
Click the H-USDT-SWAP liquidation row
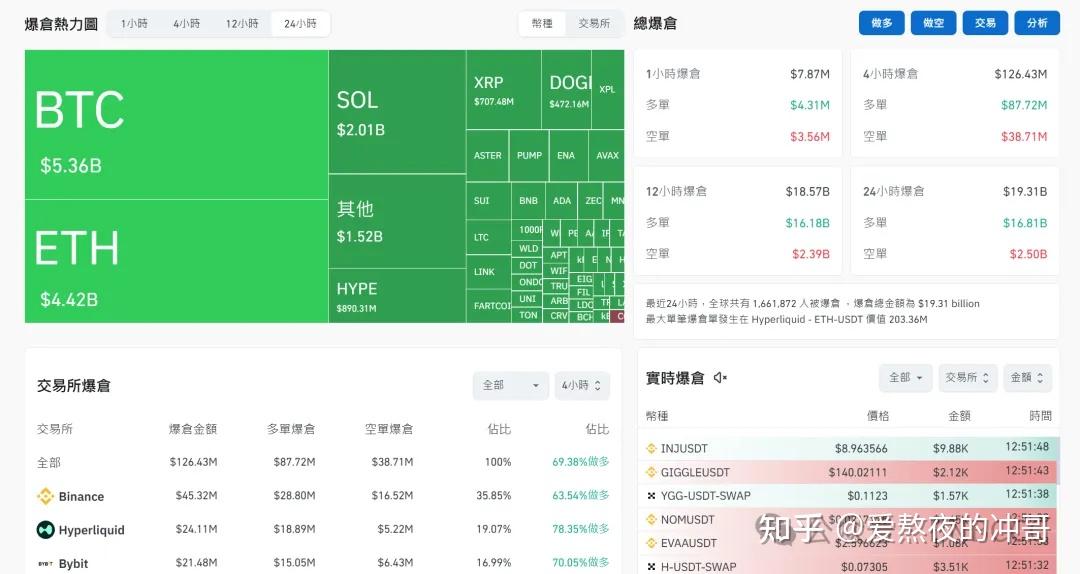[849, 566]
